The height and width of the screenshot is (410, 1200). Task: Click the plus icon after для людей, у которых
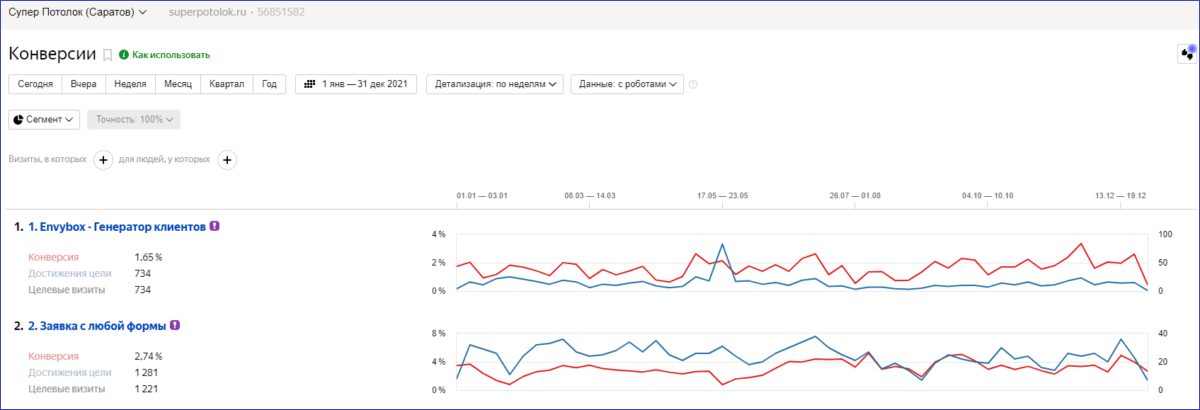click(227, 160)
